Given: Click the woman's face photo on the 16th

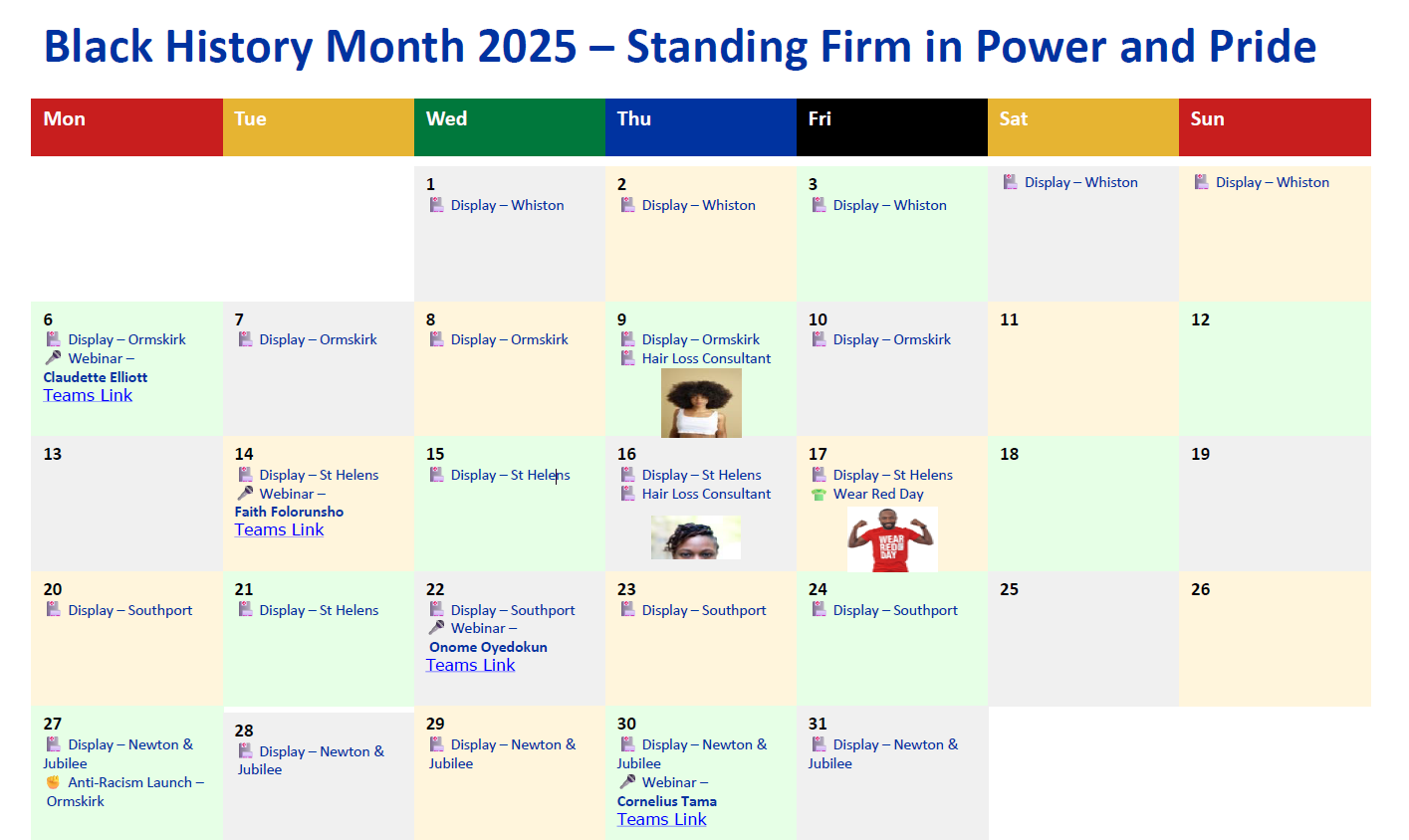Looking at the screenshot, I should pyautogui.click(x=695, y=537).
